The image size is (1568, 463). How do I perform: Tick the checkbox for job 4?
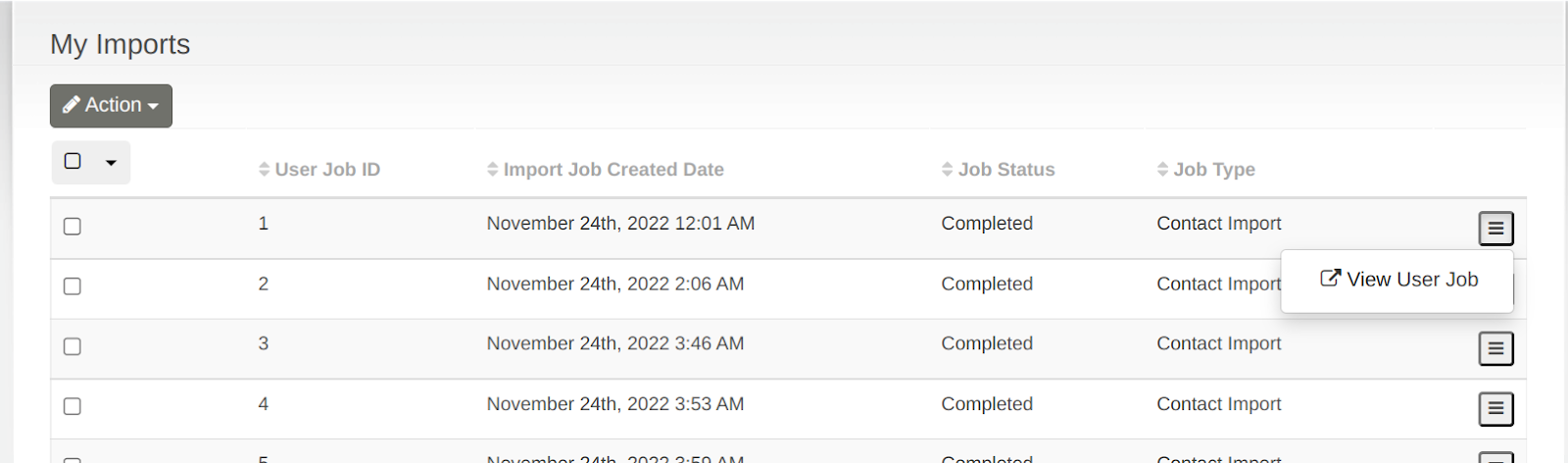(x=73, y=406)
